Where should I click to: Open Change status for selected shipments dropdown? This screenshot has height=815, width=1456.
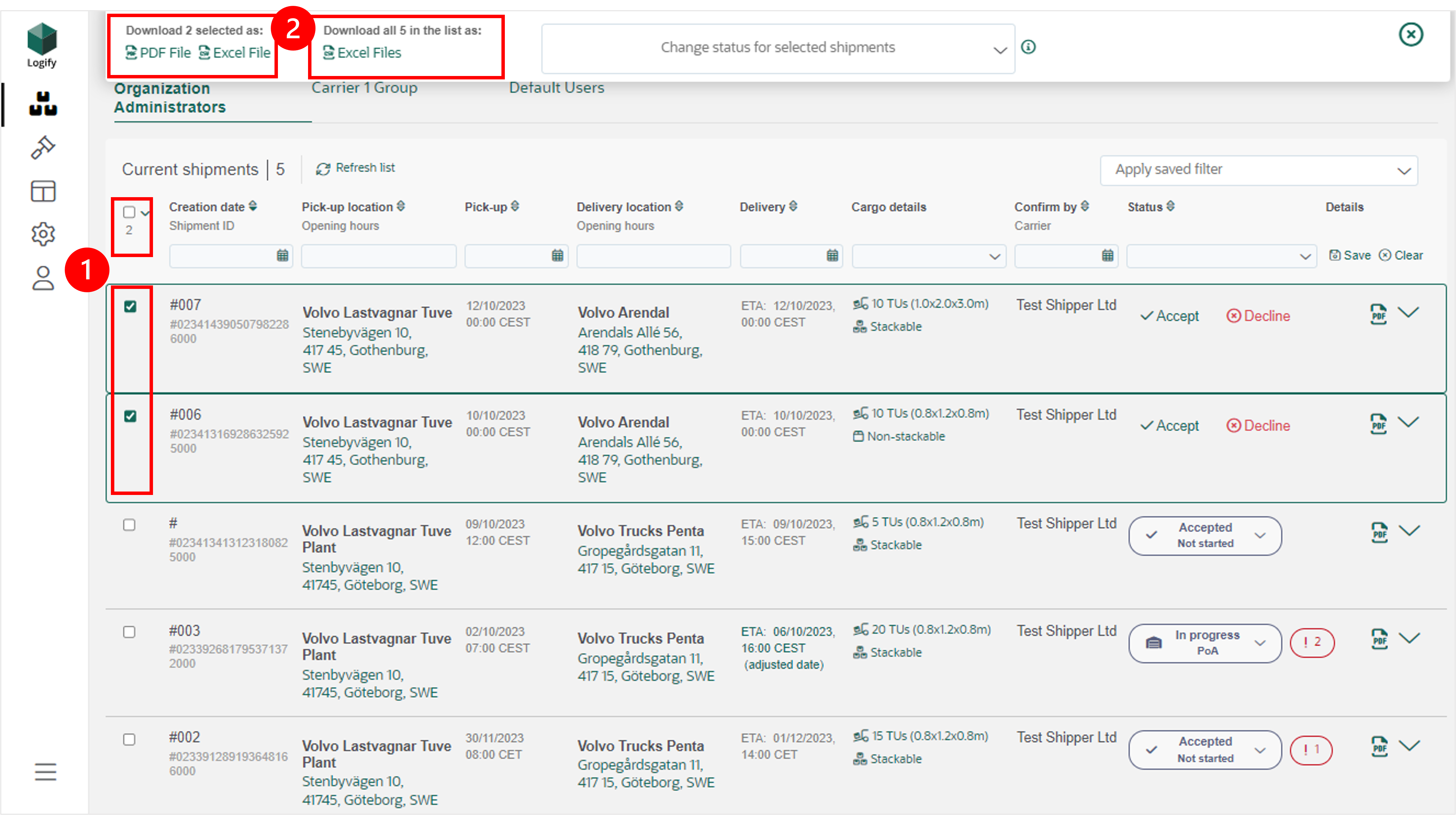(x=778, y=48)
